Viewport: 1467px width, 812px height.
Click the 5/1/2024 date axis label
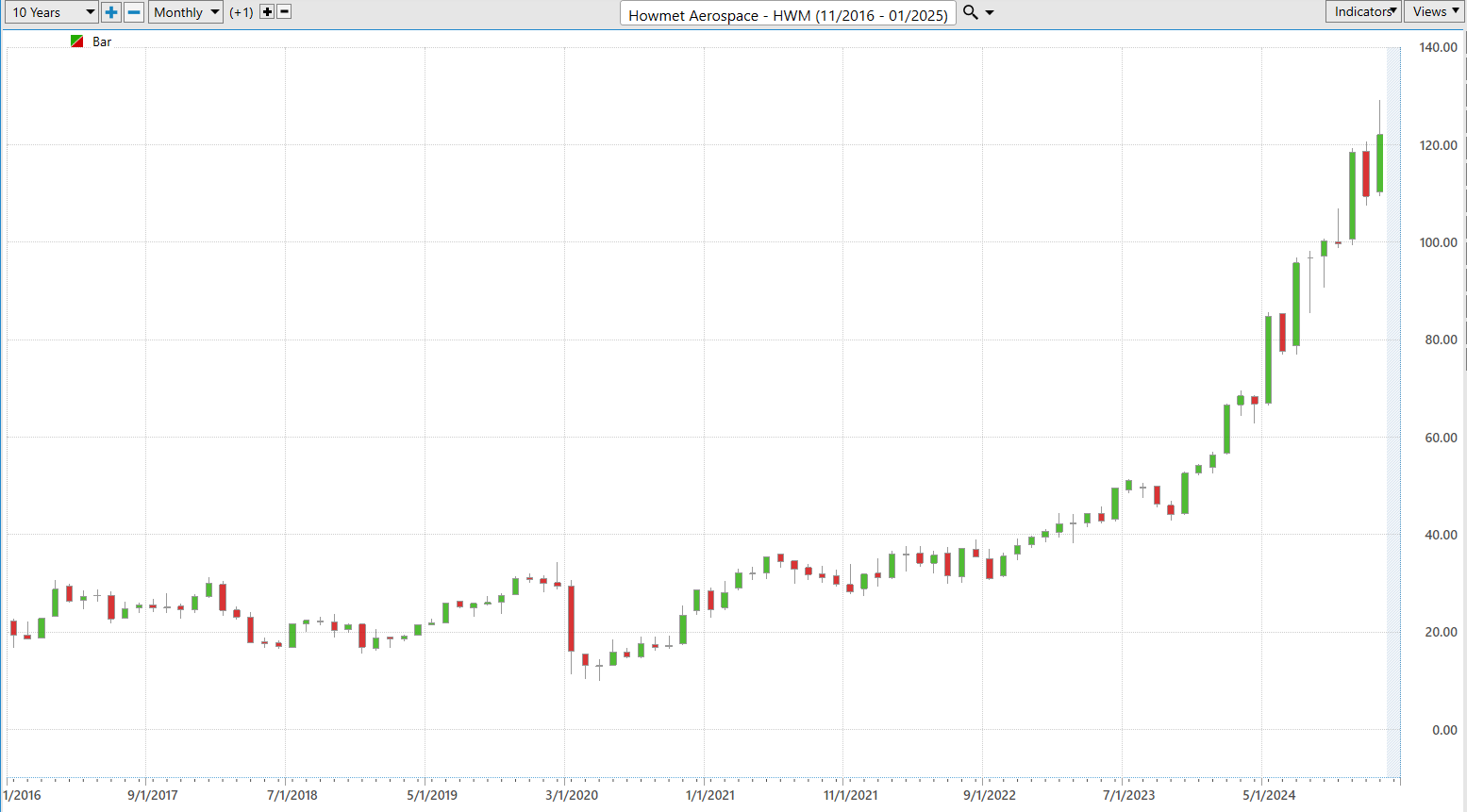tap(1268, 795)
